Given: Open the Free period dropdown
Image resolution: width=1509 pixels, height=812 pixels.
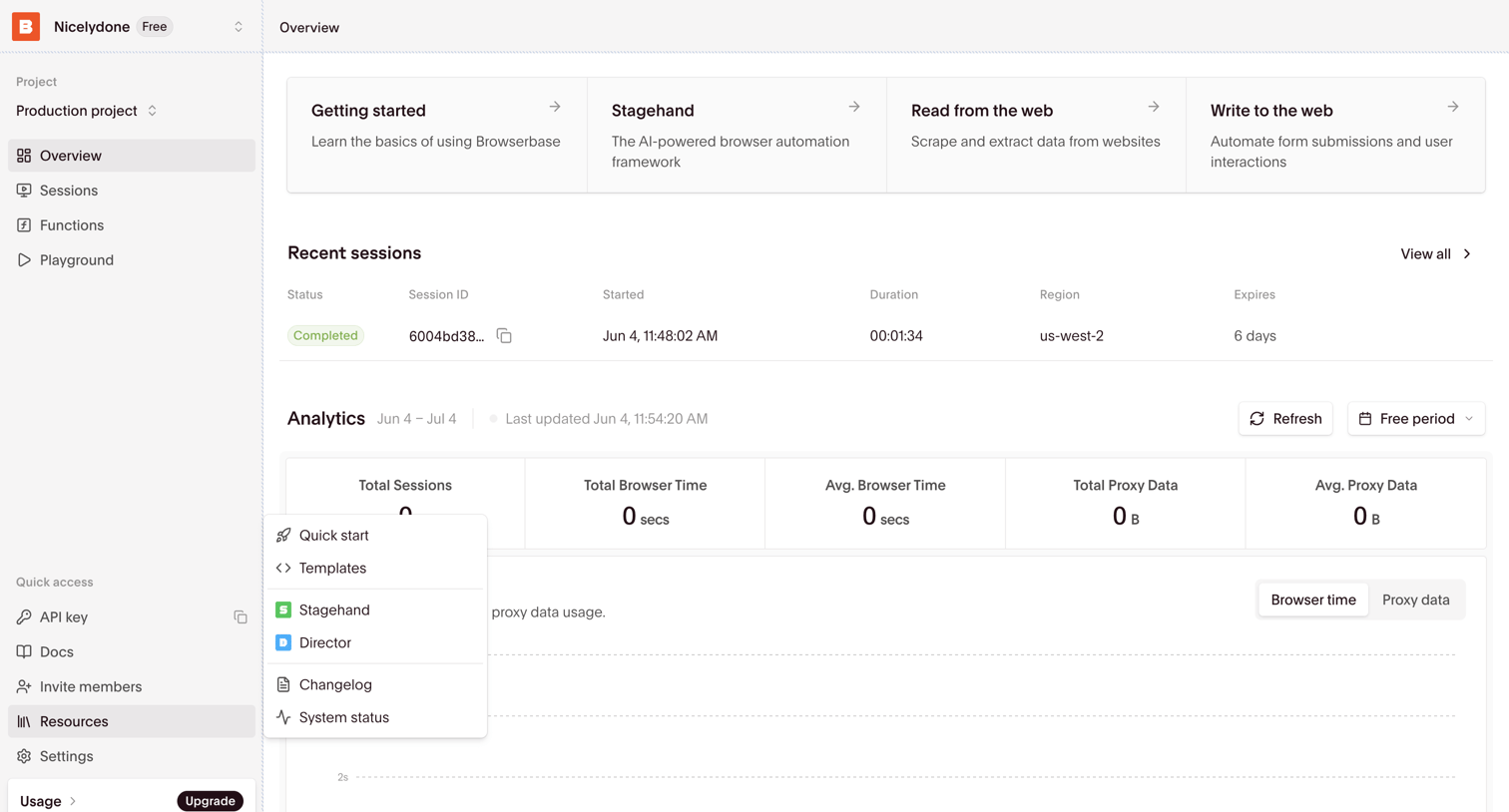Looking at the screenshot, I should point(1416,419).
